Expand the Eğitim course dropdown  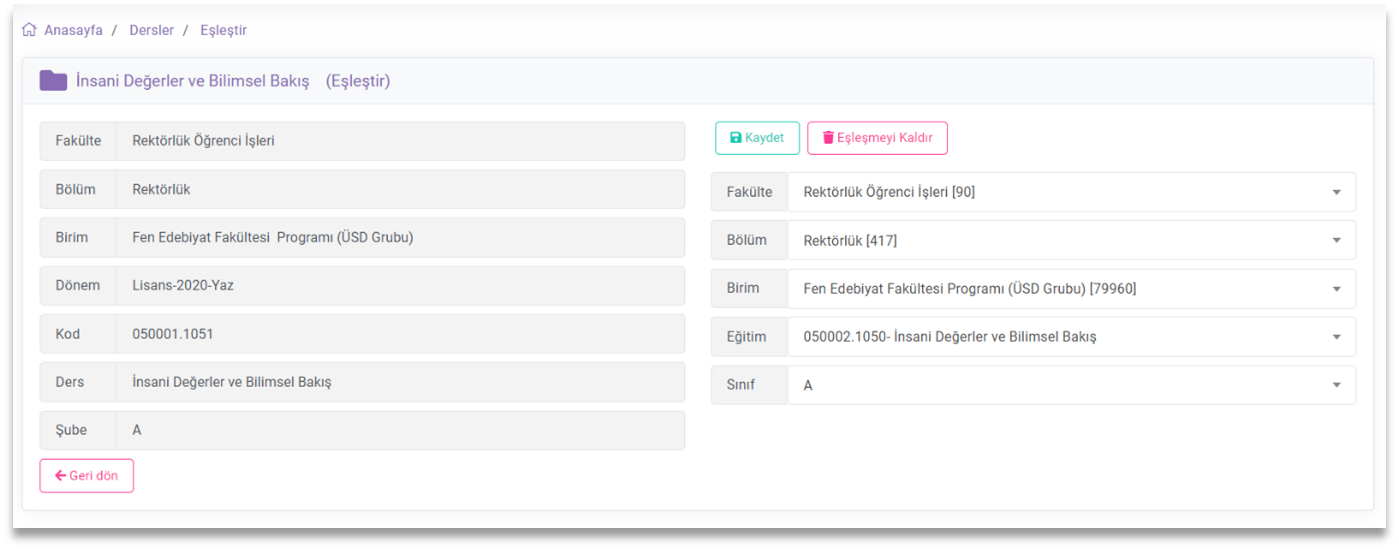tap(1070, 337)
